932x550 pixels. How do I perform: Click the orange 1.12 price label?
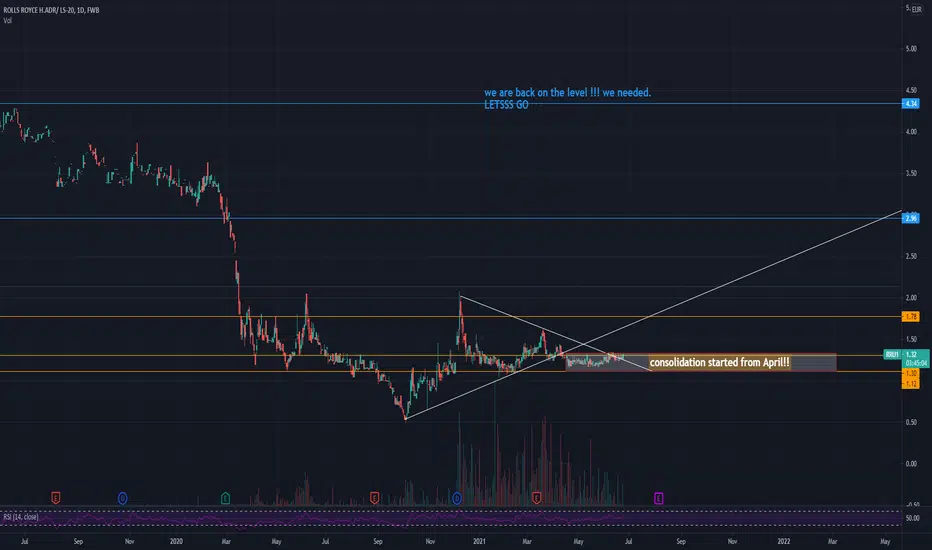tap(911, 384)
